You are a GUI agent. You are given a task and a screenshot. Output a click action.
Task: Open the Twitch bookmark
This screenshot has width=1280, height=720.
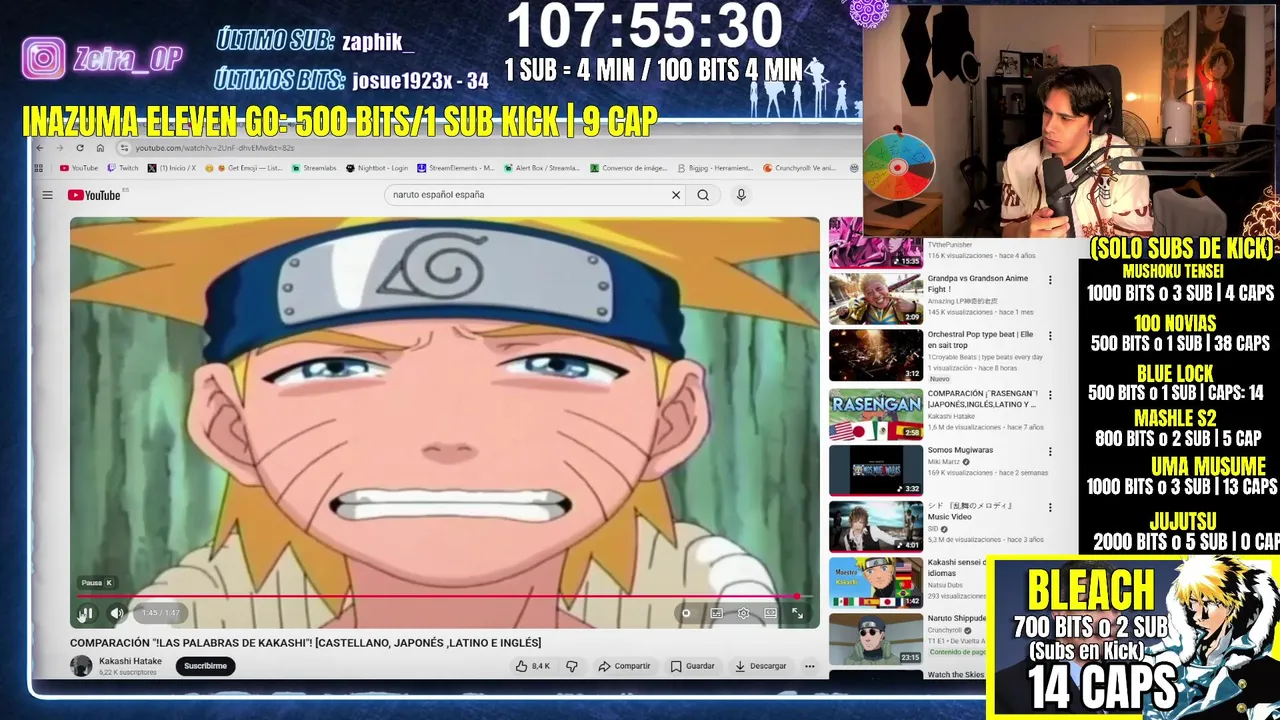123,168
